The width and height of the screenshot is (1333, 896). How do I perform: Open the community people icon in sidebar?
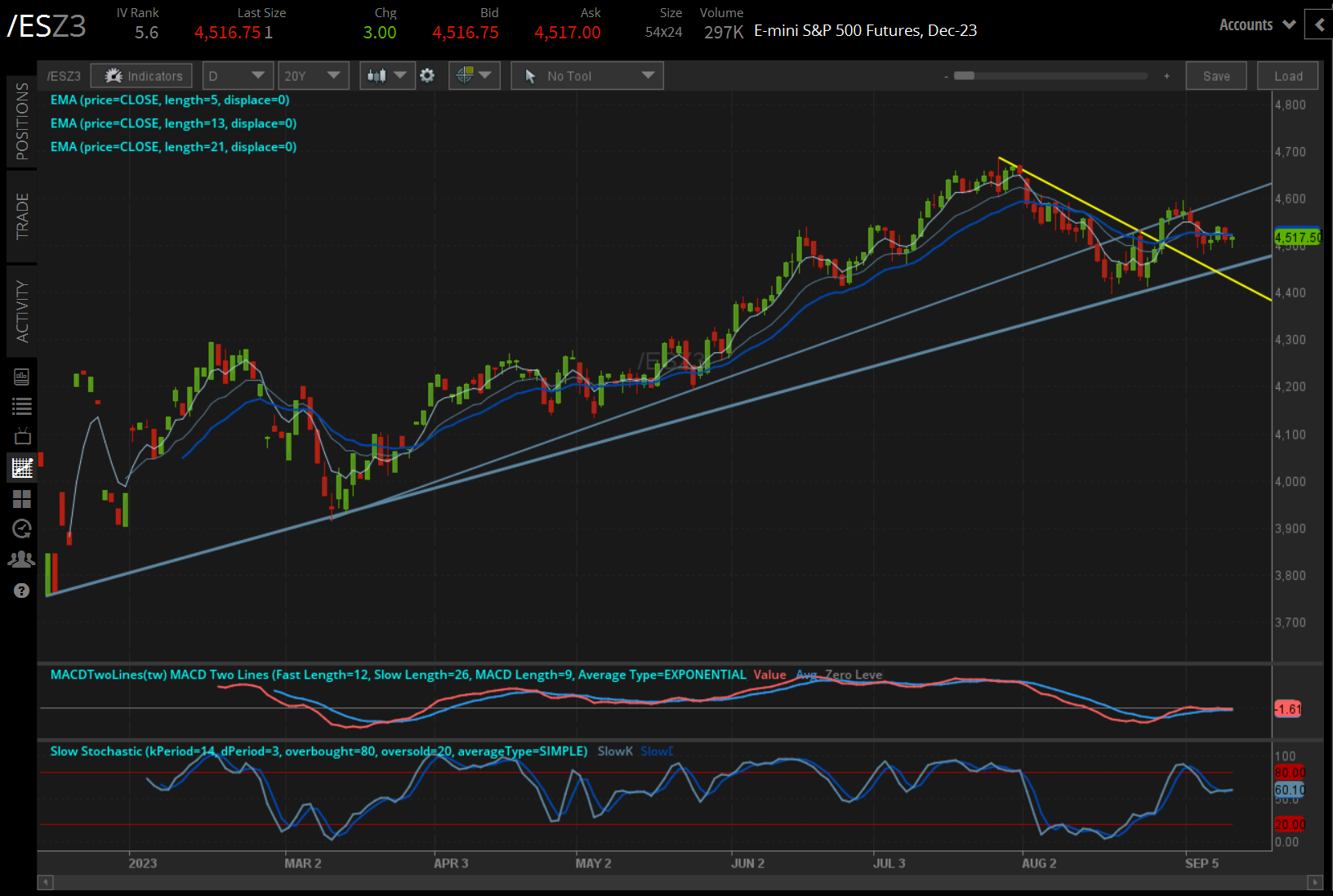[x=22, y=559]
